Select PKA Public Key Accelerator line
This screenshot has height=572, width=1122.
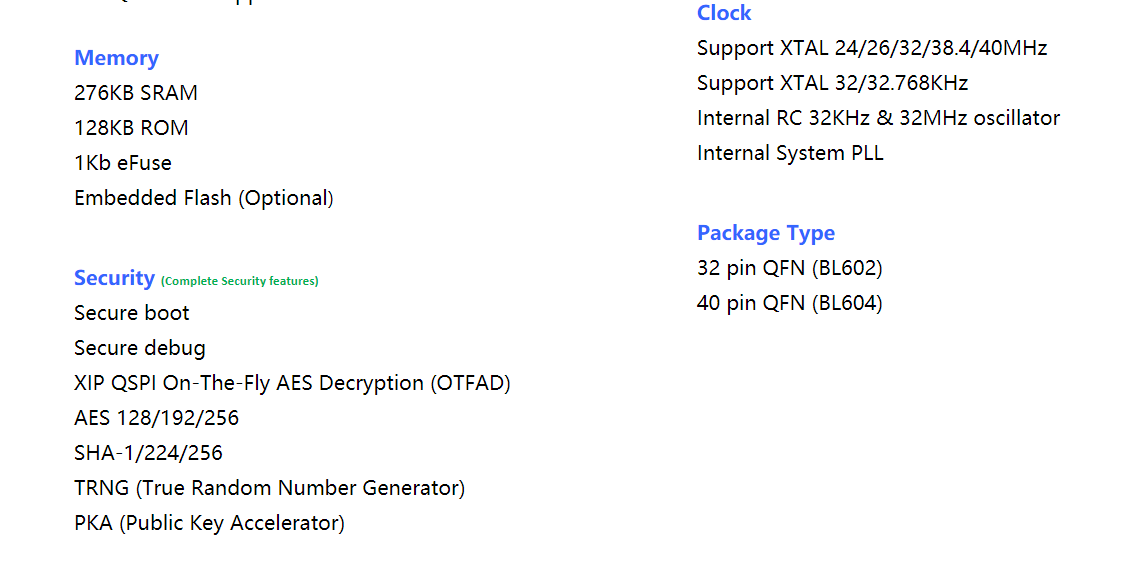coord(210,523)
